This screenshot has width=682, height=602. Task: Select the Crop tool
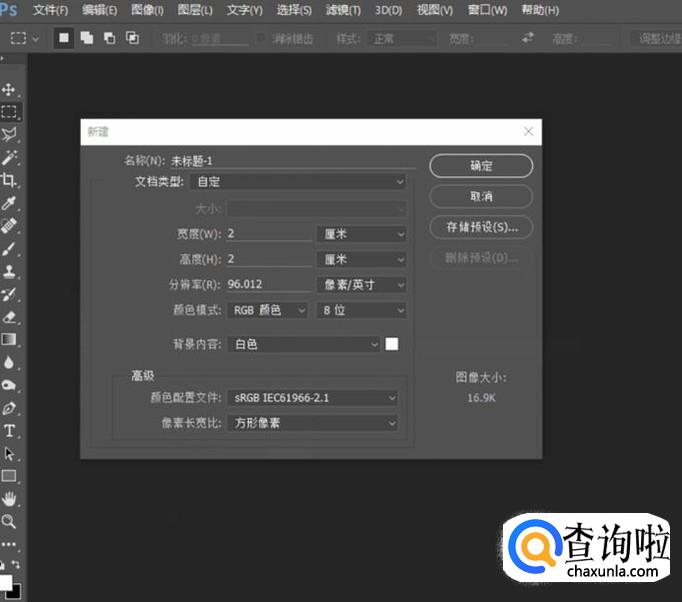pos(9,180)
